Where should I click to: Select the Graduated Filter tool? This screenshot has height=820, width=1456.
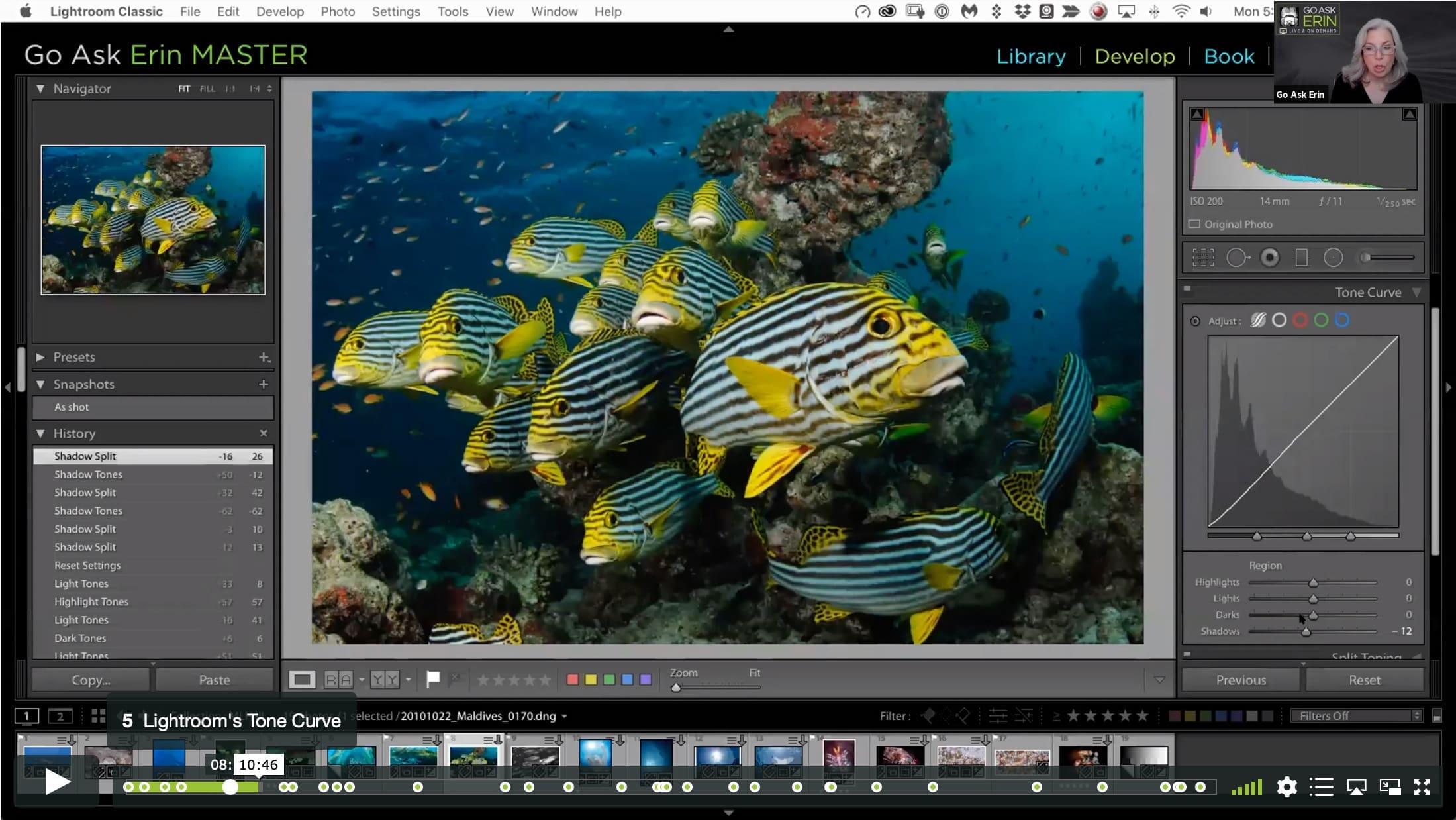1301,258
